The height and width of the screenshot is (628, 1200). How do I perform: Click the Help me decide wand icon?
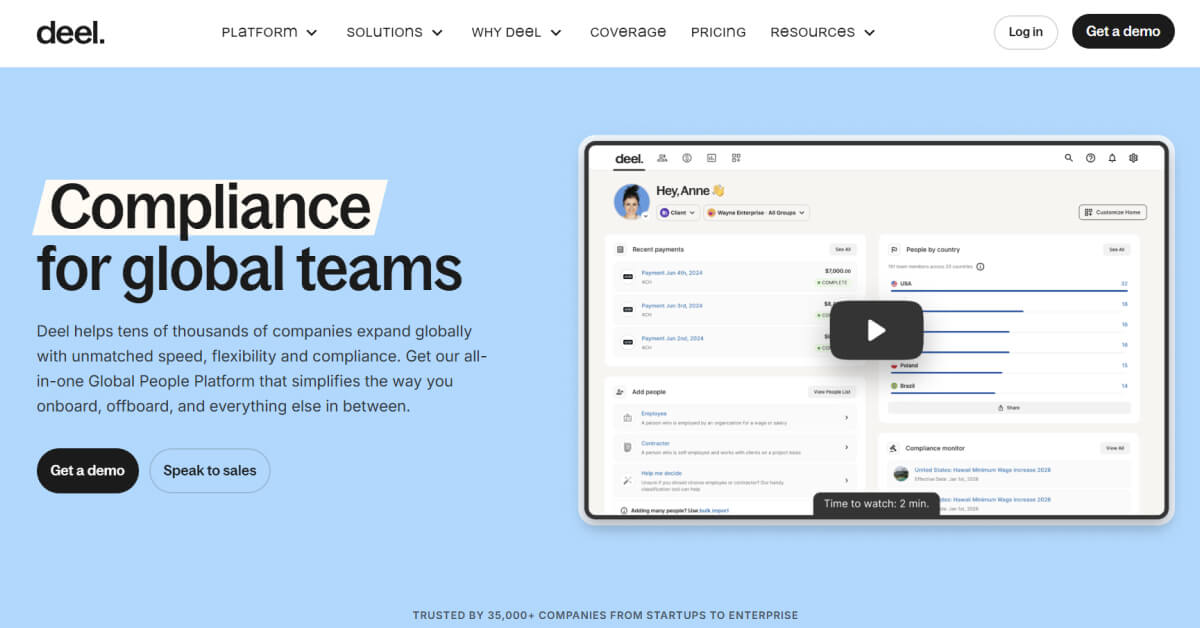tap(627, 481)
